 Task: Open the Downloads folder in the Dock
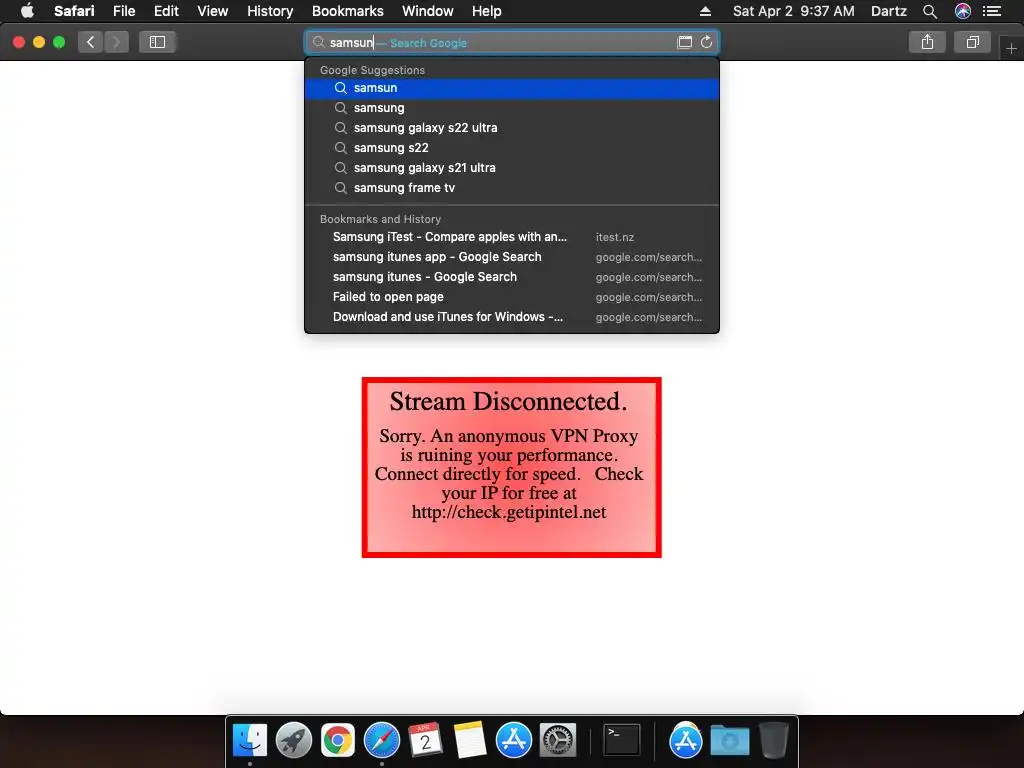[x=730, y=741]
